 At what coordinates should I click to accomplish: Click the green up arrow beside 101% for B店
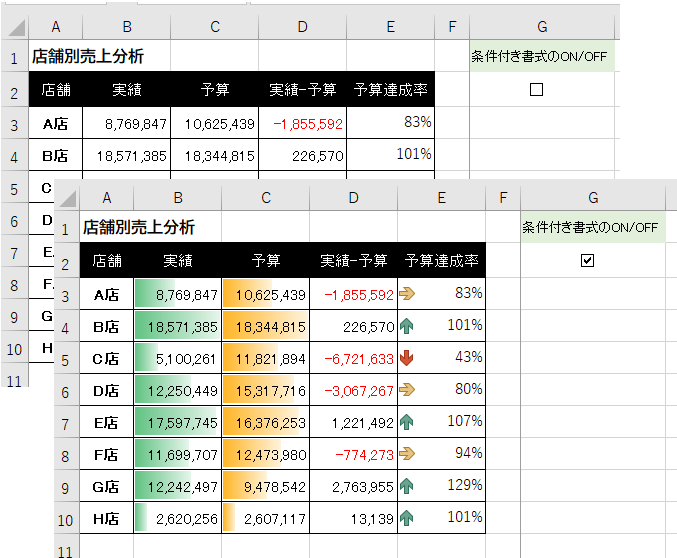[x=408, y=326]
